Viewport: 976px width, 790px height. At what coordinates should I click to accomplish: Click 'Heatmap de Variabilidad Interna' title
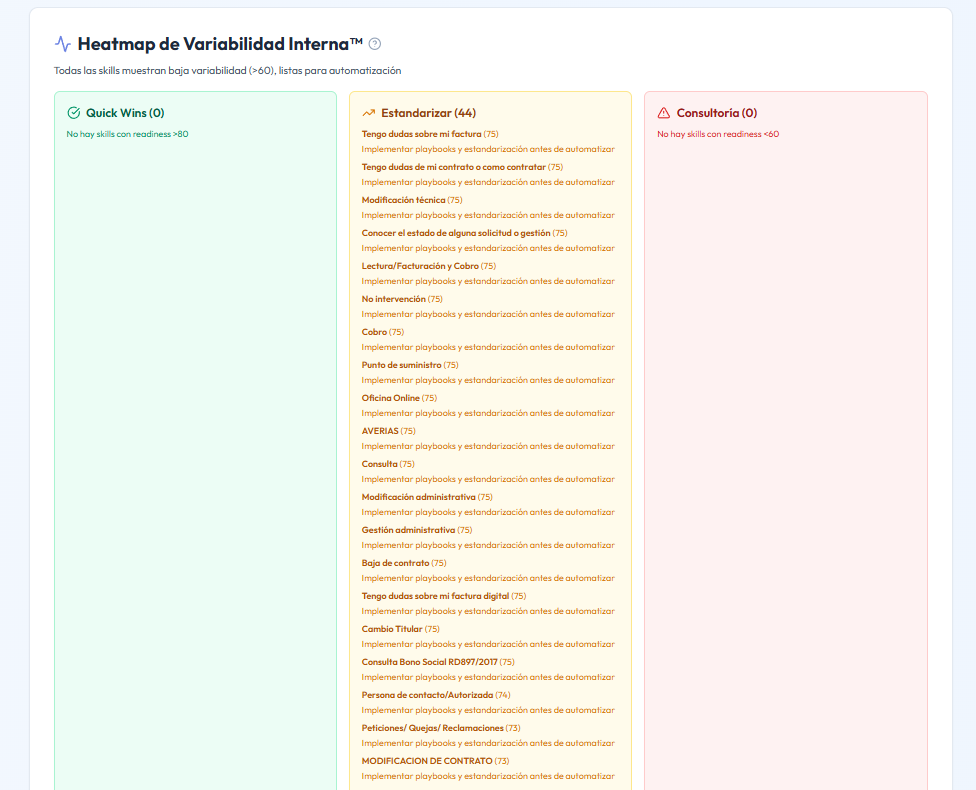(219, 44)
